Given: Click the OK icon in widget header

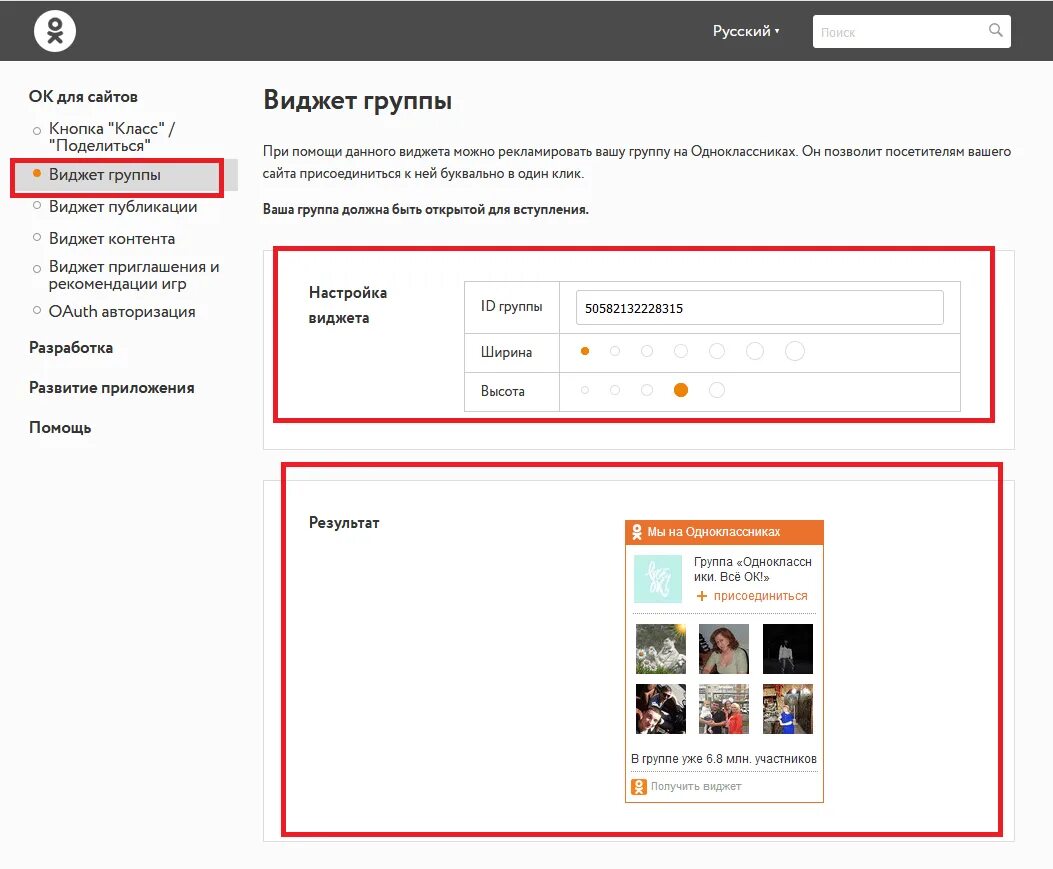Looking at the screenshot, I should (x=637, y=532).
